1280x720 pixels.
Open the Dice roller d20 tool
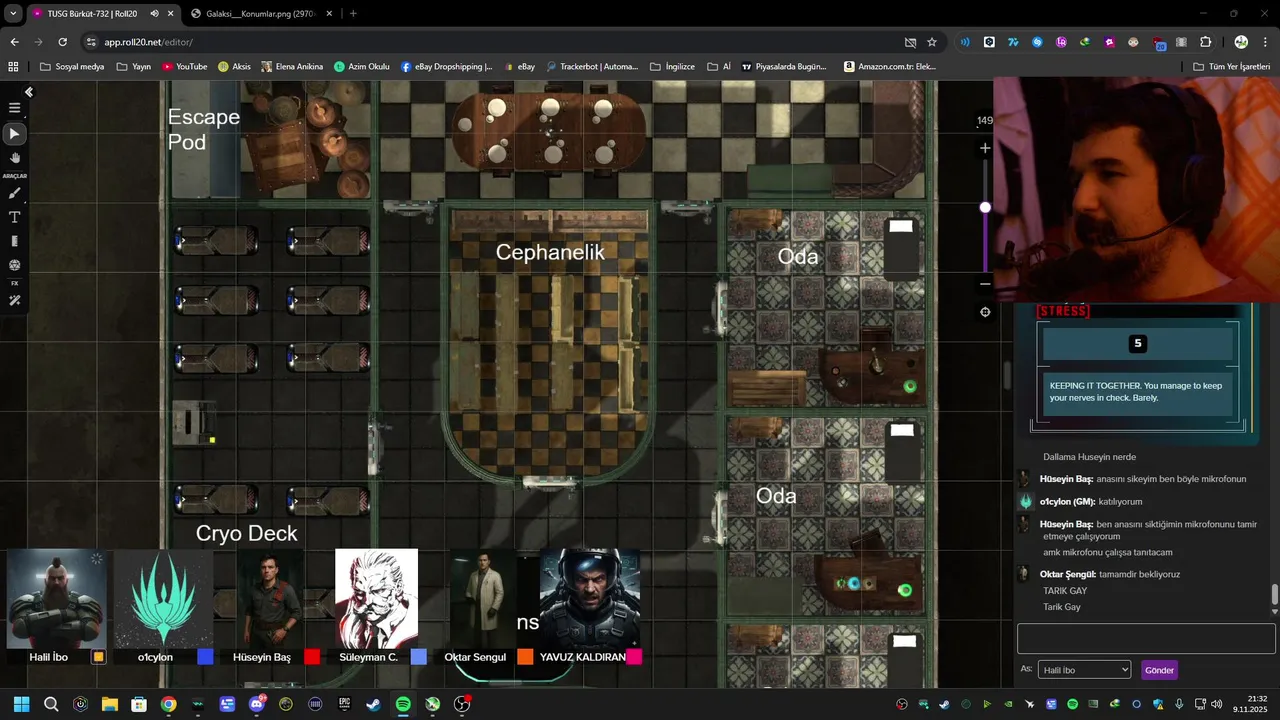(x=14, y=265)
